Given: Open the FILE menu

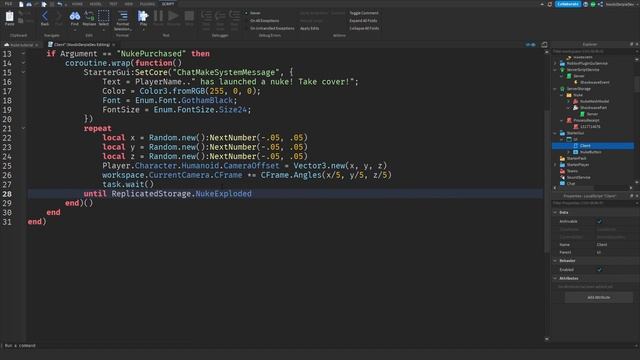Looking at the screenshot, I should click(x=8, y=4).
